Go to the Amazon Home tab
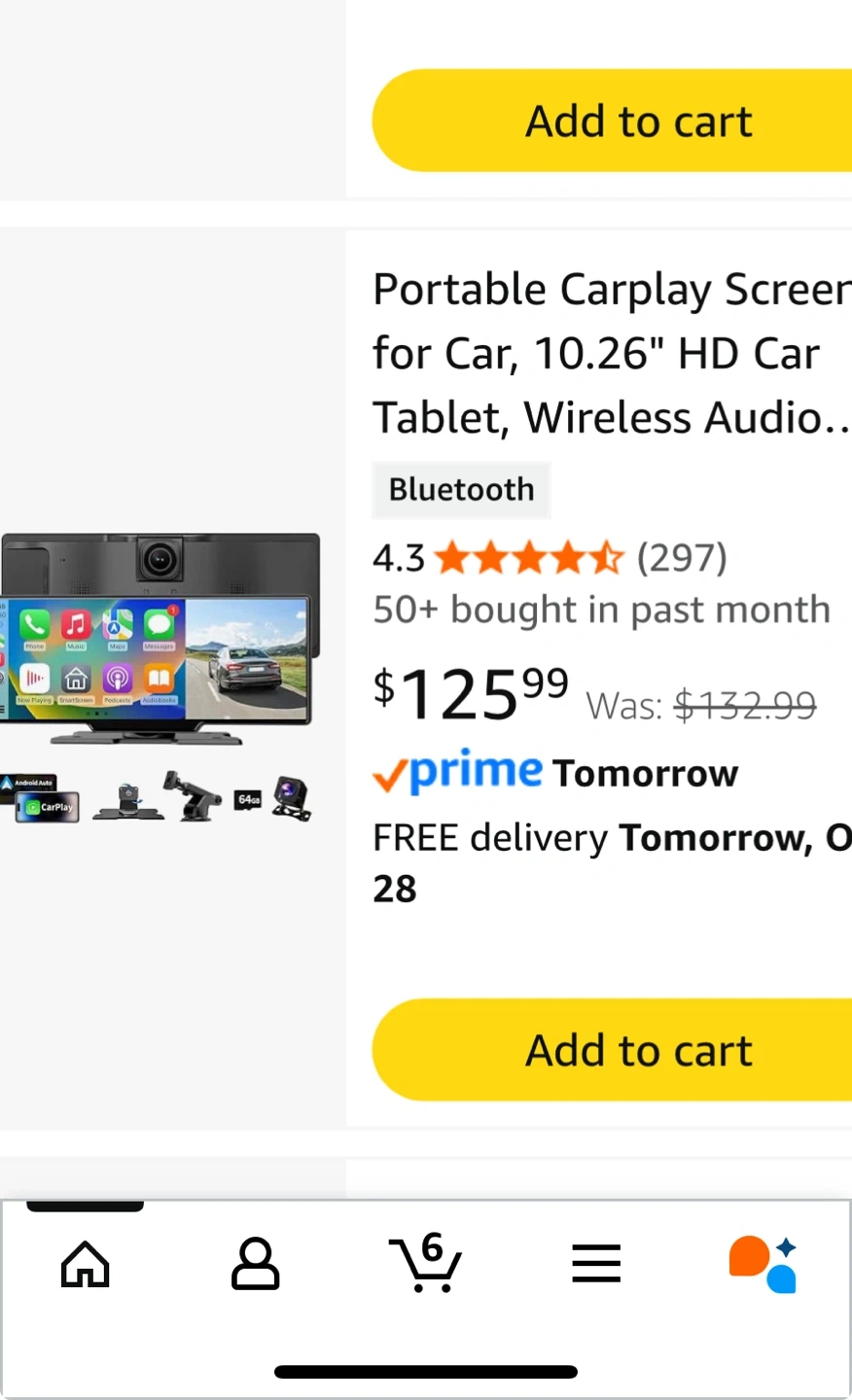The height and width of the screenshot is (1400, 852). coord(86,1264)
